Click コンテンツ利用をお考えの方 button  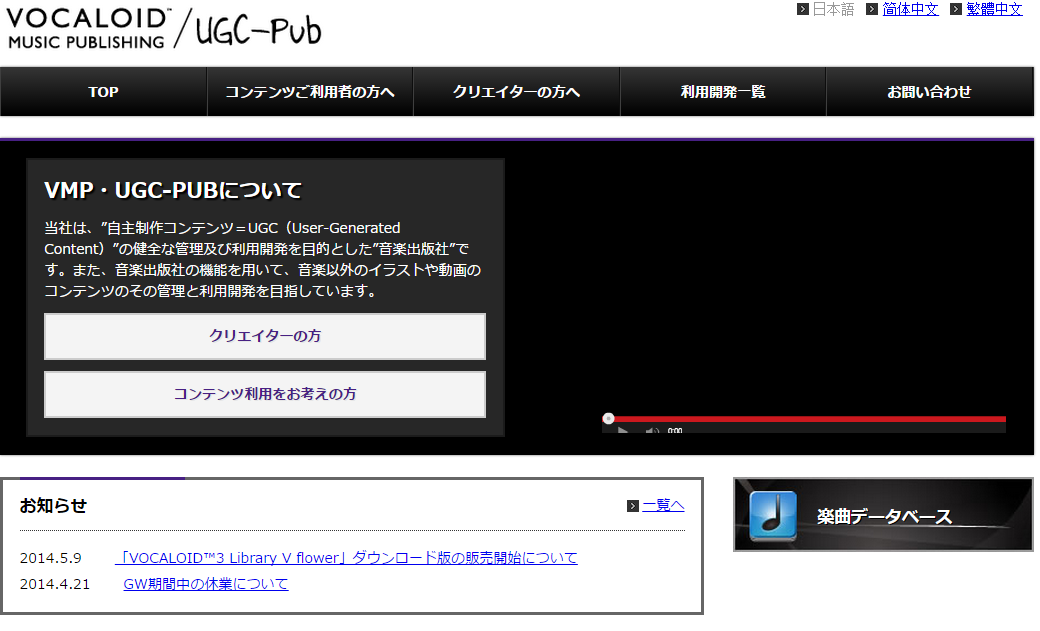pyautogui.click(x=265, y=394)
